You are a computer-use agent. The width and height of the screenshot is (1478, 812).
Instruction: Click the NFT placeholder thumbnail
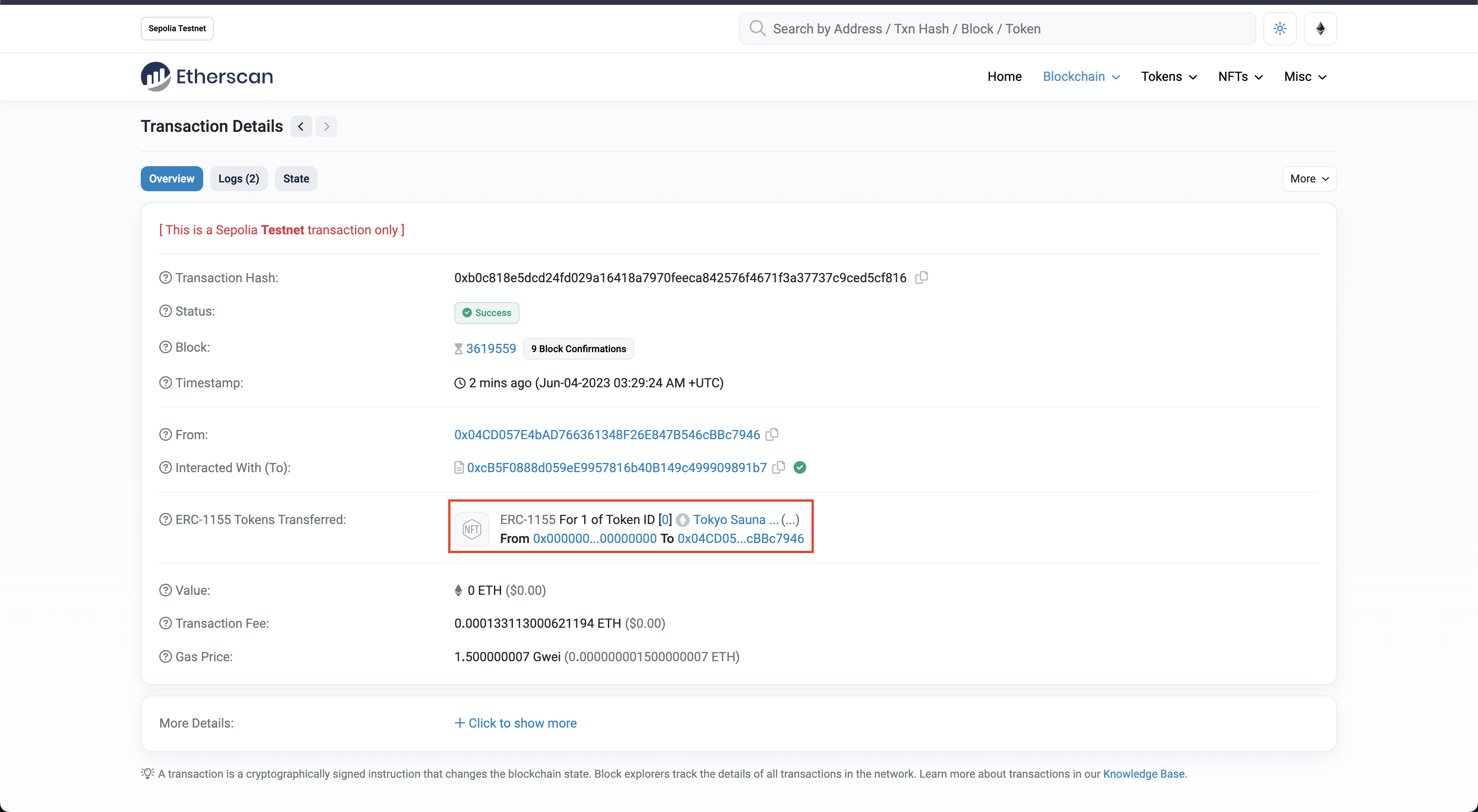[472, 529]
